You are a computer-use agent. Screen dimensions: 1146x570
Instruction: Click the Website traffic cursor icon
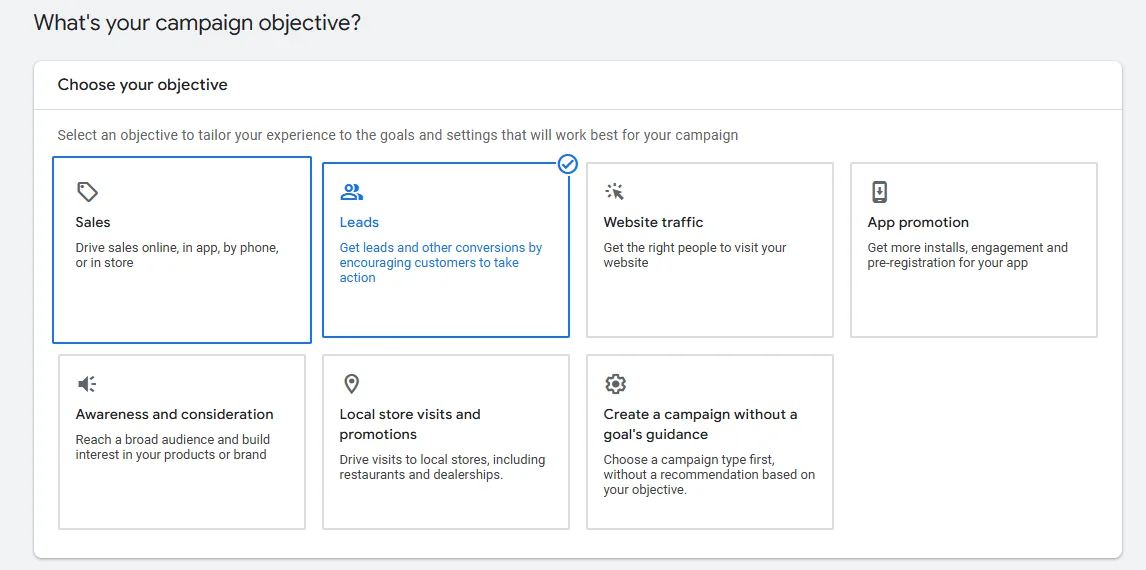coord(615,191)
